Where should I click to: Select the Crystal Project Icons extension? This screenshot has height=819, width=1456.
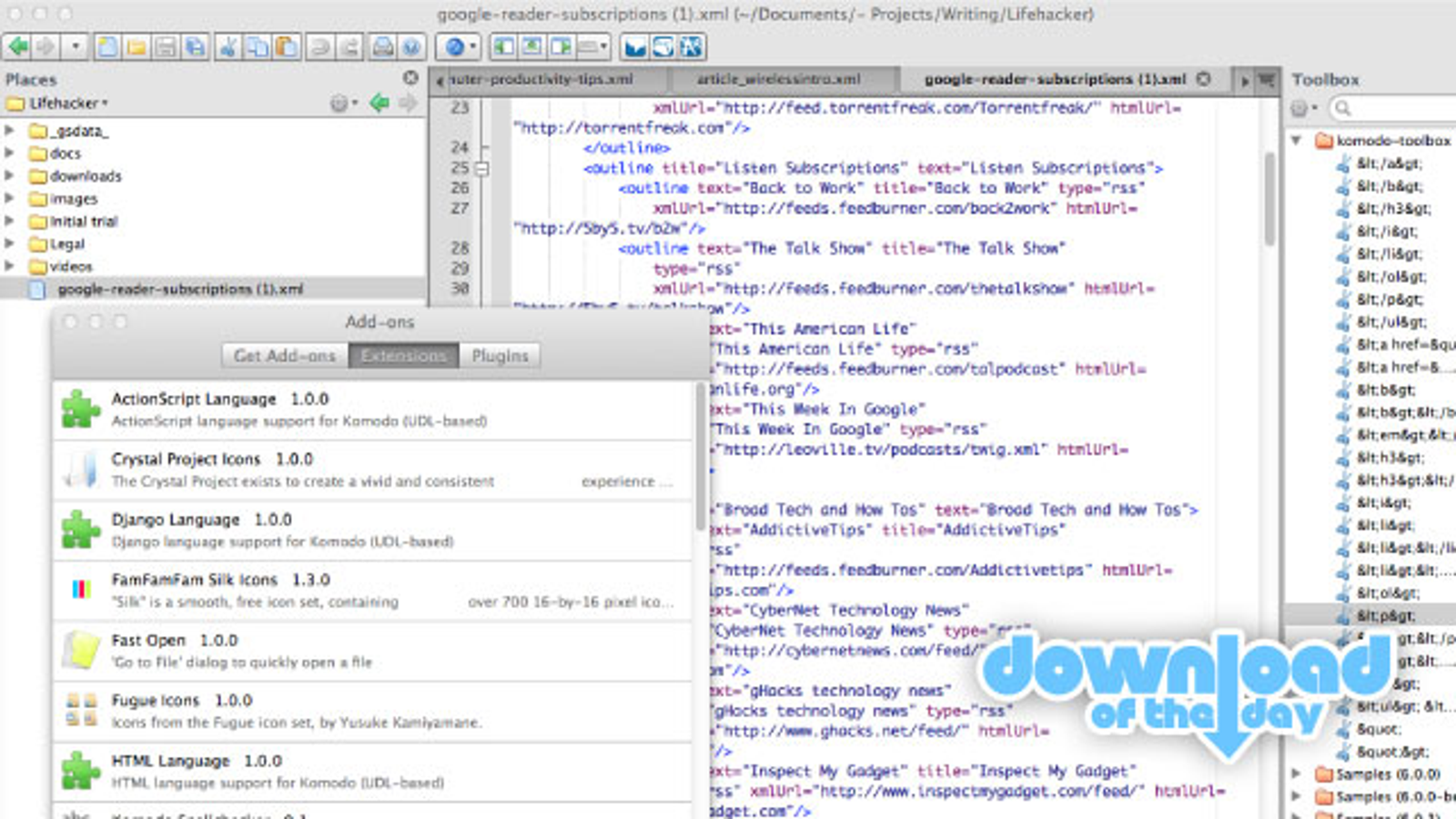pyautogui.click(x=373, y=470)
